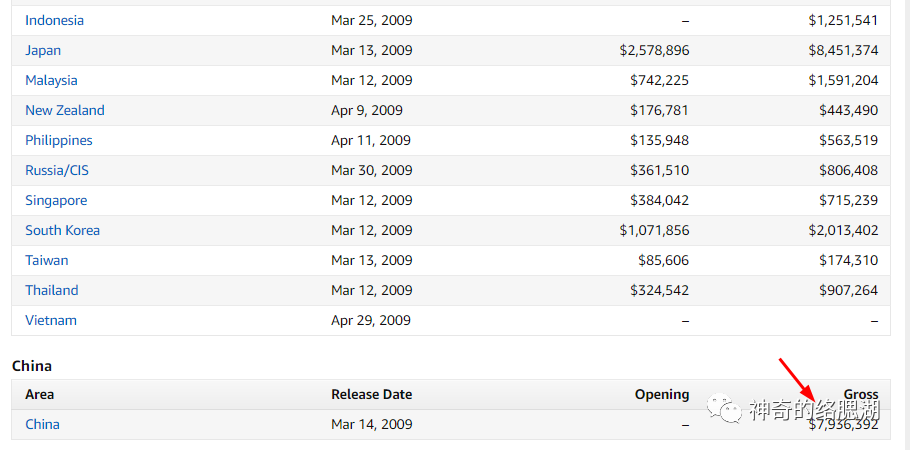Click the China section heading

pyautogui.click(x=32, y=366)
